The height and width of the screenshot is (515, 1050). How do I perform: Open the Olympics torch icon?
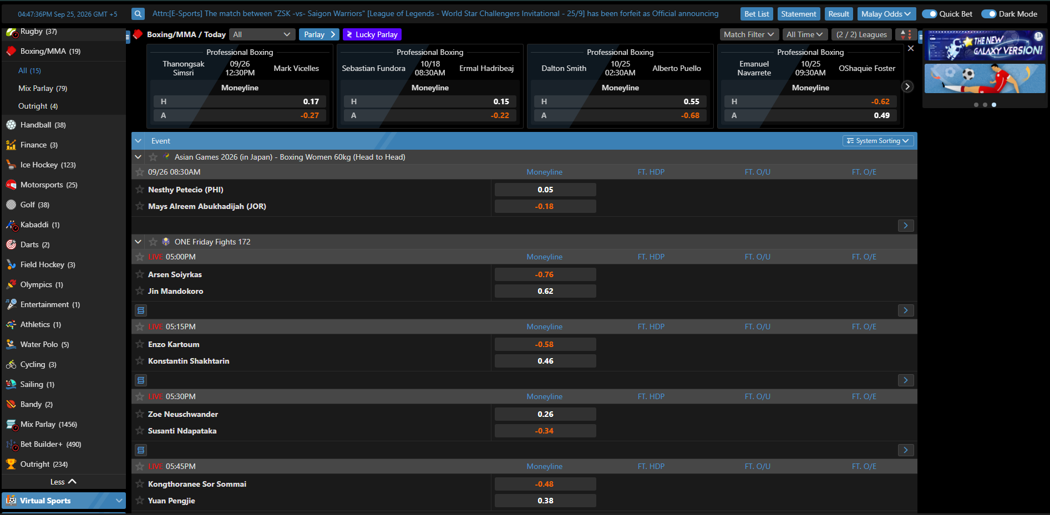[x=11, y=285]
